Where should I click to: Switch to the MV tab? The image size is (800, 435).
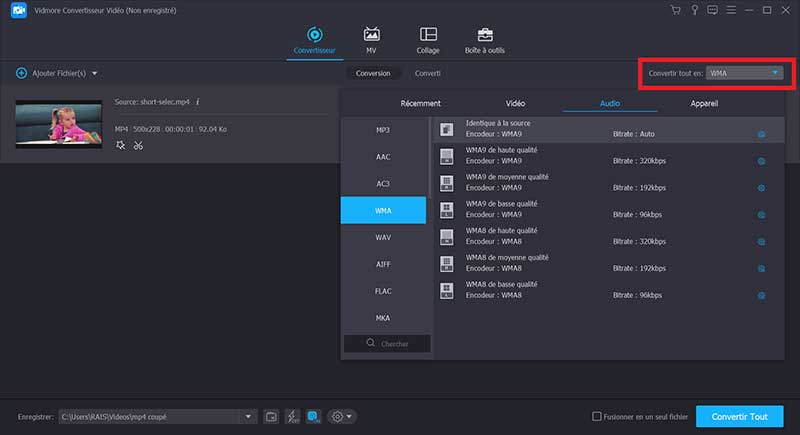(371, 40)
